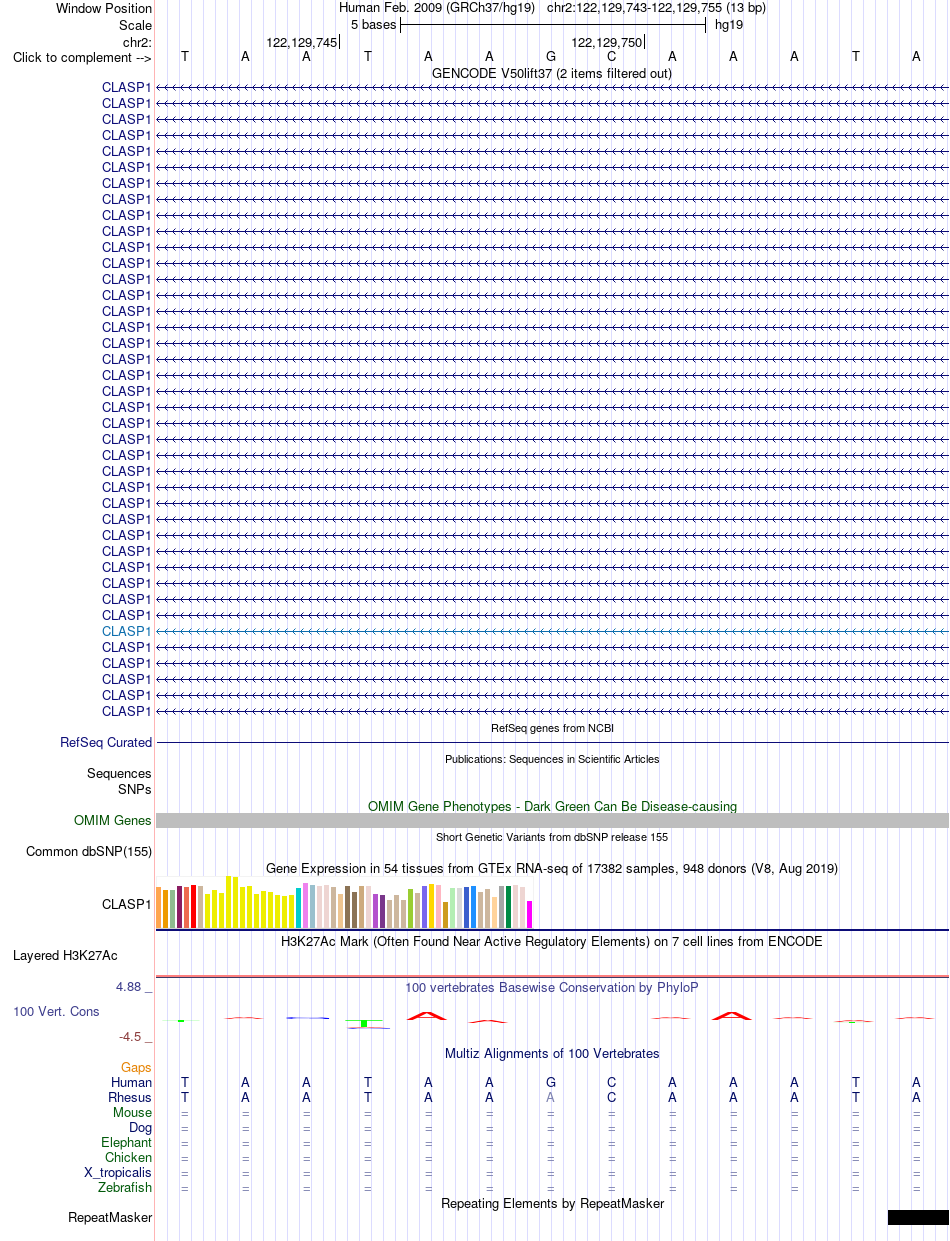Select the Scale track label

(x=135, y=25)
